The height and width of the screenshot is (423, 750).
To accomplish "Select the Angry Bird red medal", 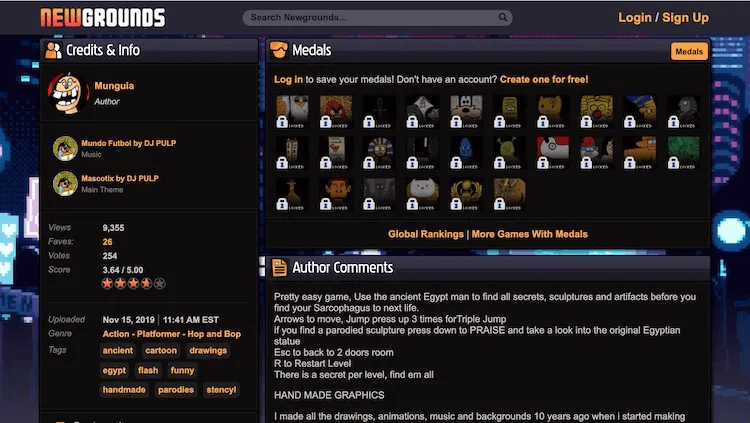I will click(336, 111).
